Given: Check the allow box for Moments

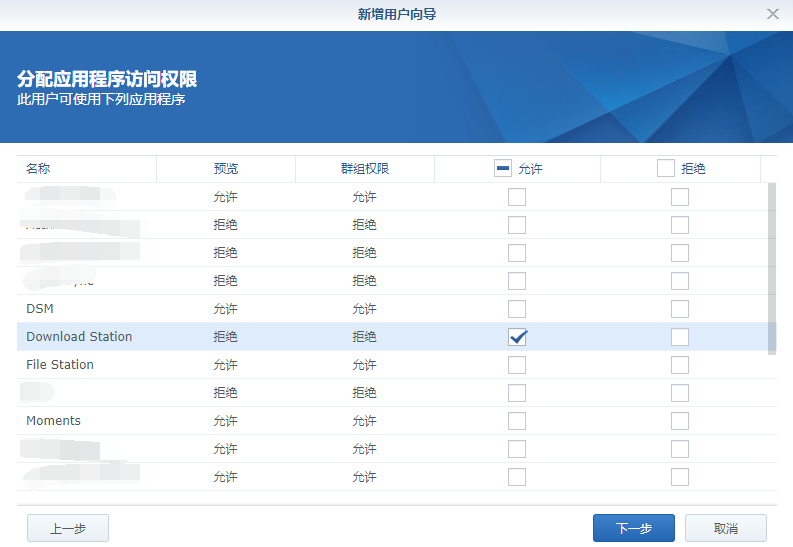Looking at the screenshot, I should pyautogui.click(x=517, y=421).
